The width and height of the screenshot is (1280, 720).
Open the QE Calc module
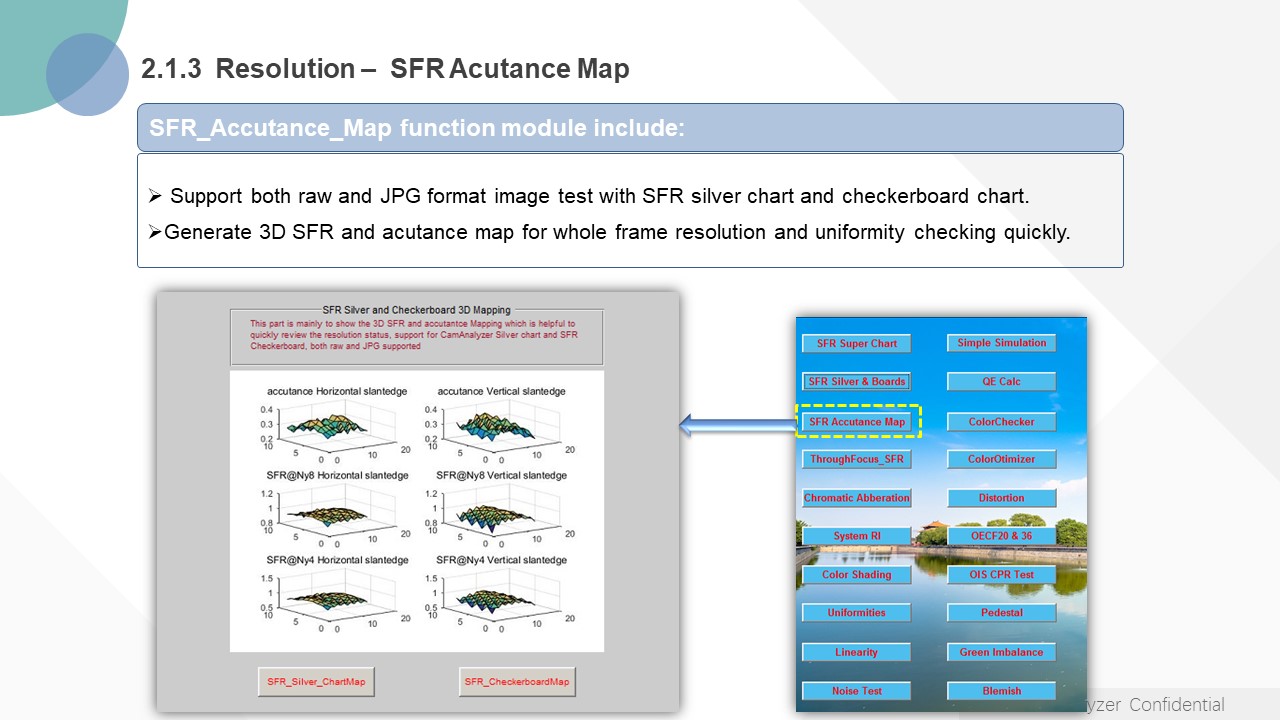tap(1001, 381)
